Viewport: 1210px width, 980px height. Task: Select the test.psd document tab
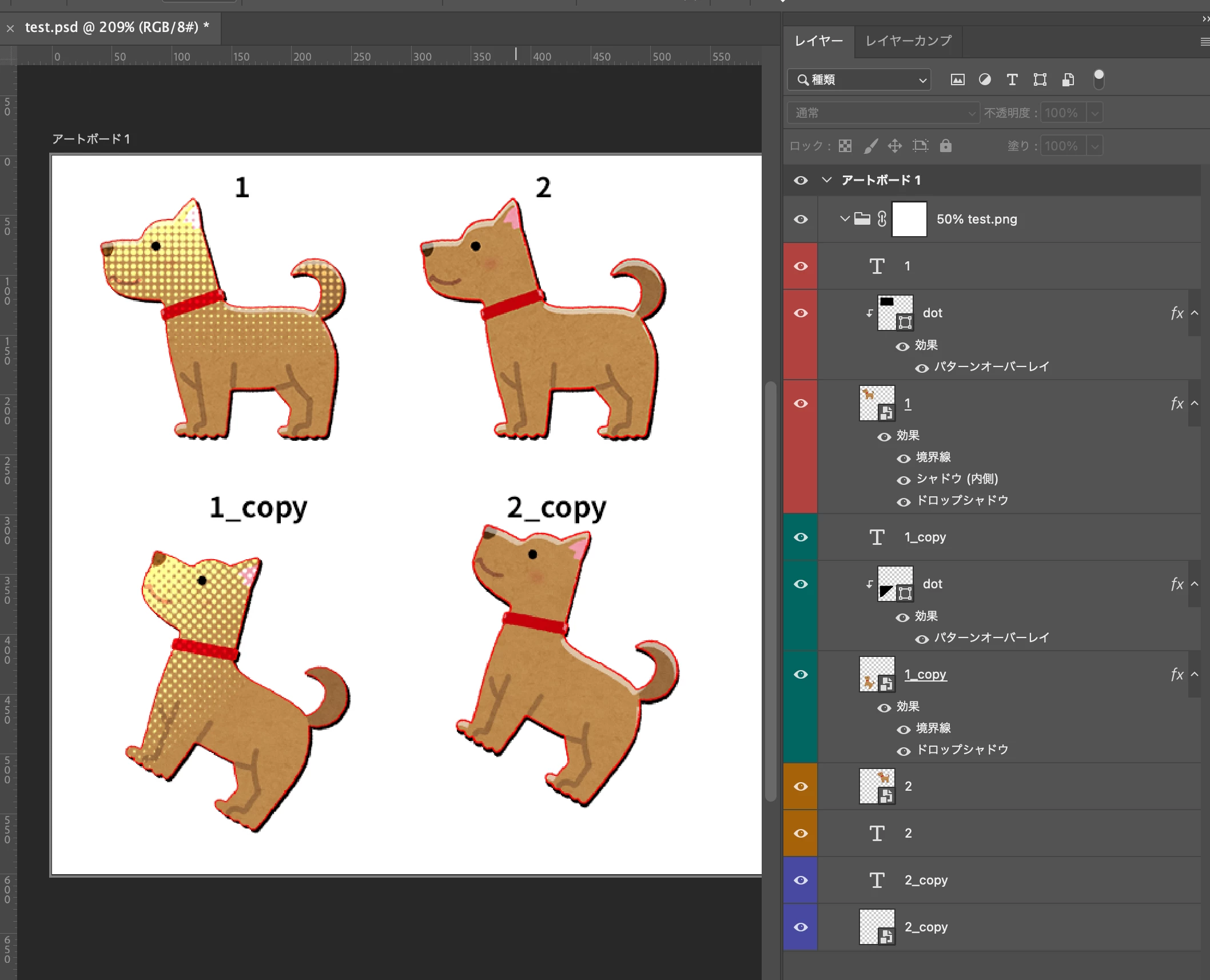coord(117,27)
